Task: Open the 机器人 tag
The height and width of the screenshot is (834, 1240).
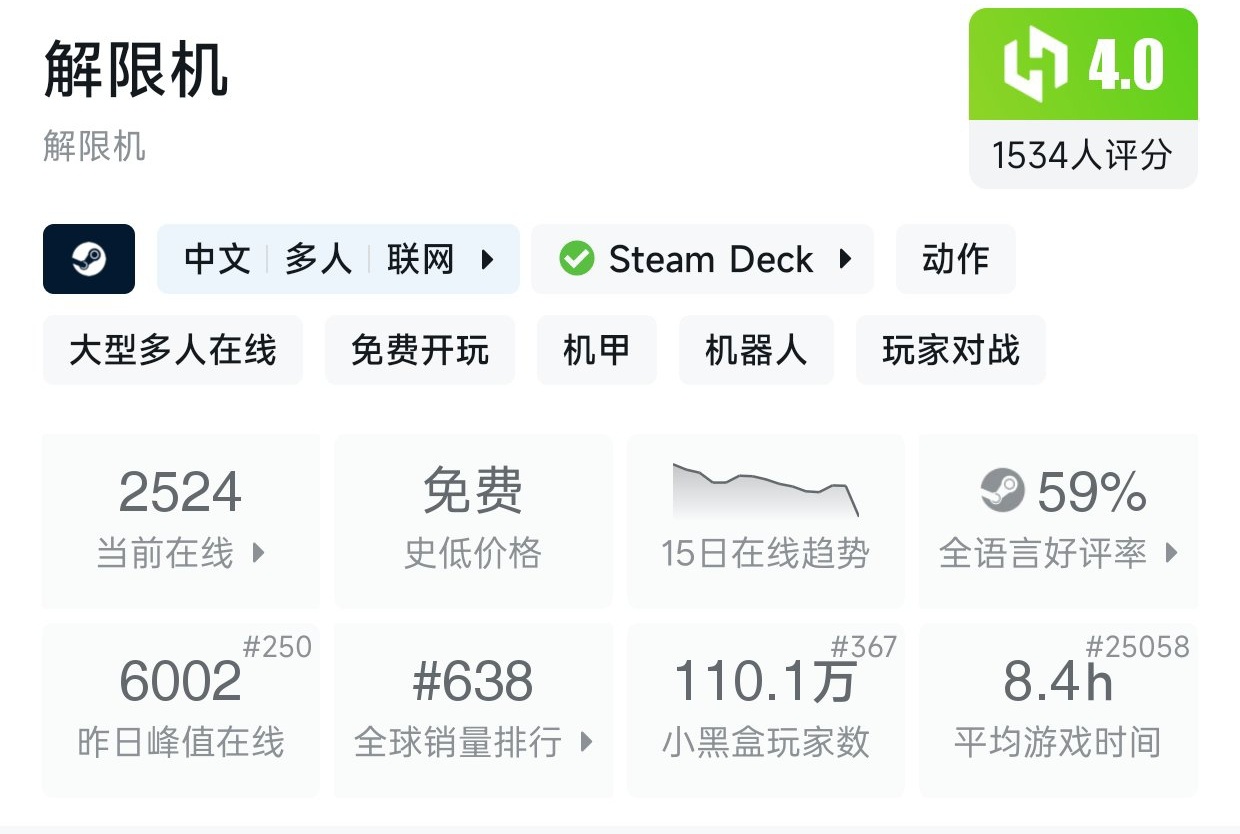Action: pos(756,351)
